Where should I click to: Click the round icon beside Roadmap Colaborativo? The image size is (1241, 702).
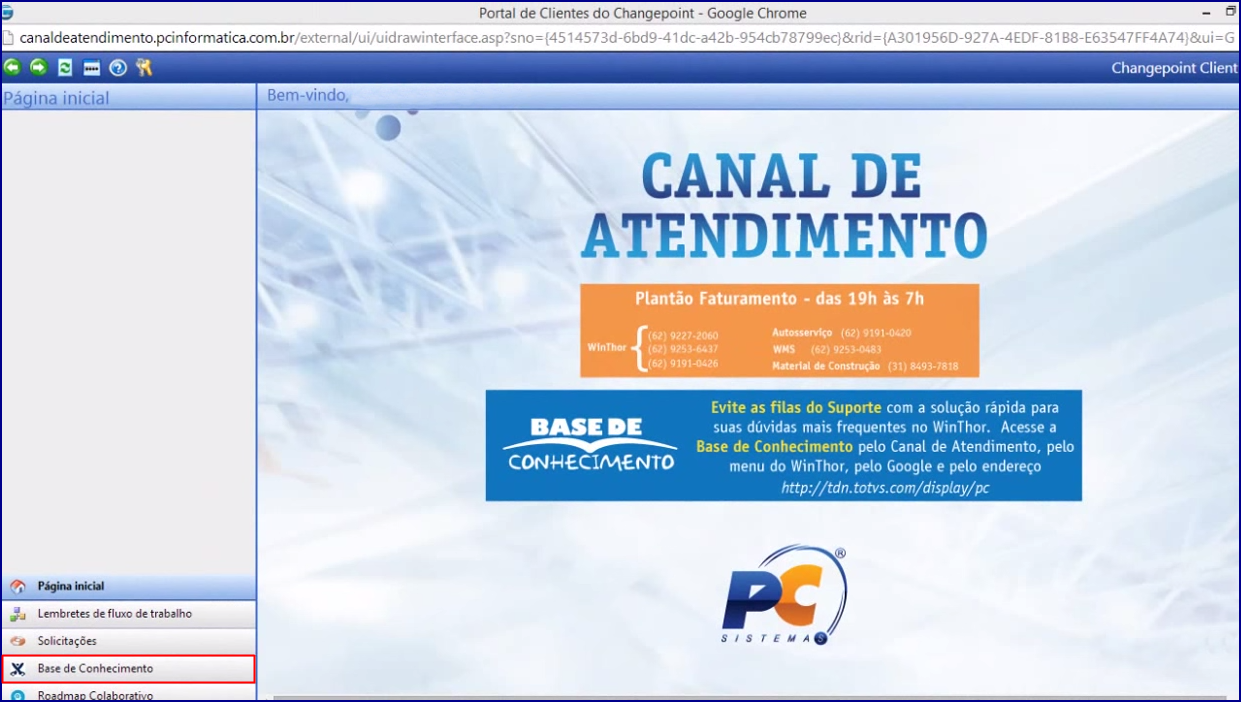pyautogui.click(x=17, y=695)
